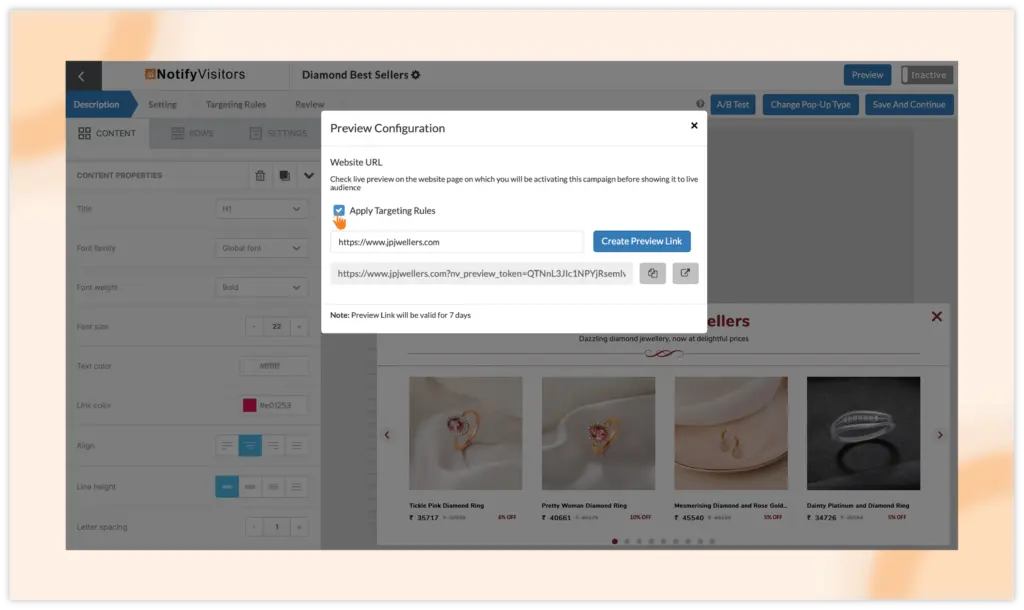Pick the red Link color swatch
This screenshot has height=610, width=1024.
point(249,406)
